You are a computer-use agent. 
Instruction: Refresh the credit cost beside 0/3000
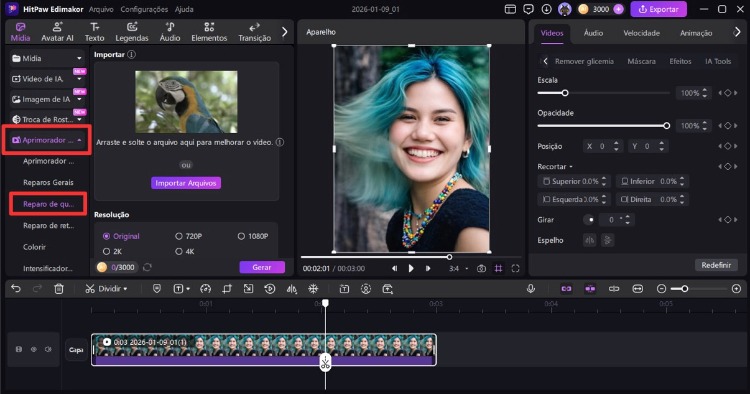[x=147, y=267]
